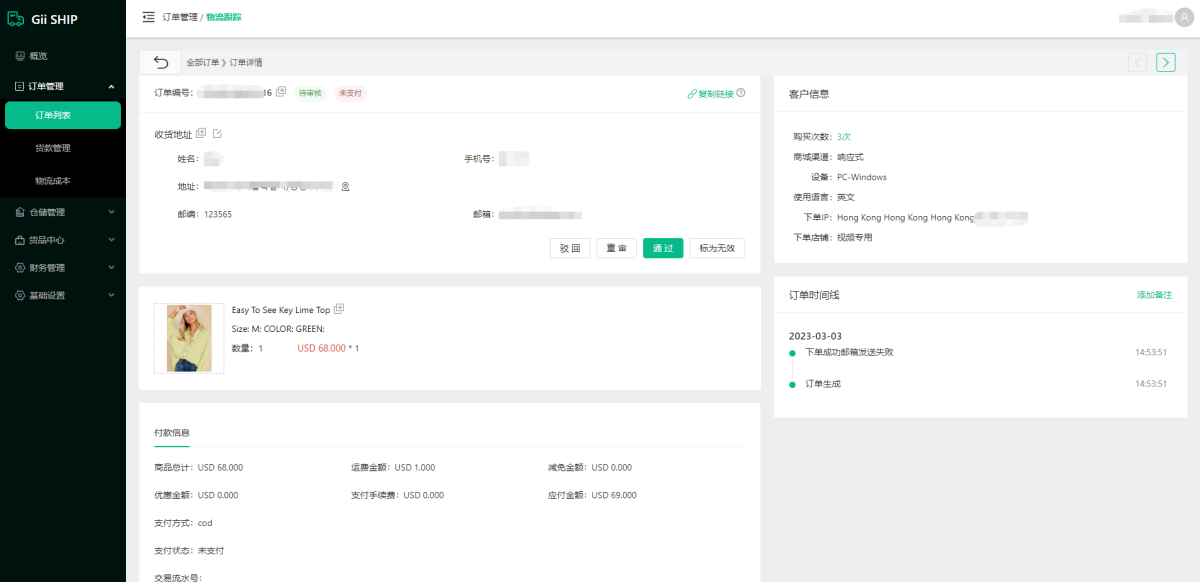This screenshot has width=1200, height=582.
Task: Copy the order number via copy icon
Action: (x=281, y=92)
